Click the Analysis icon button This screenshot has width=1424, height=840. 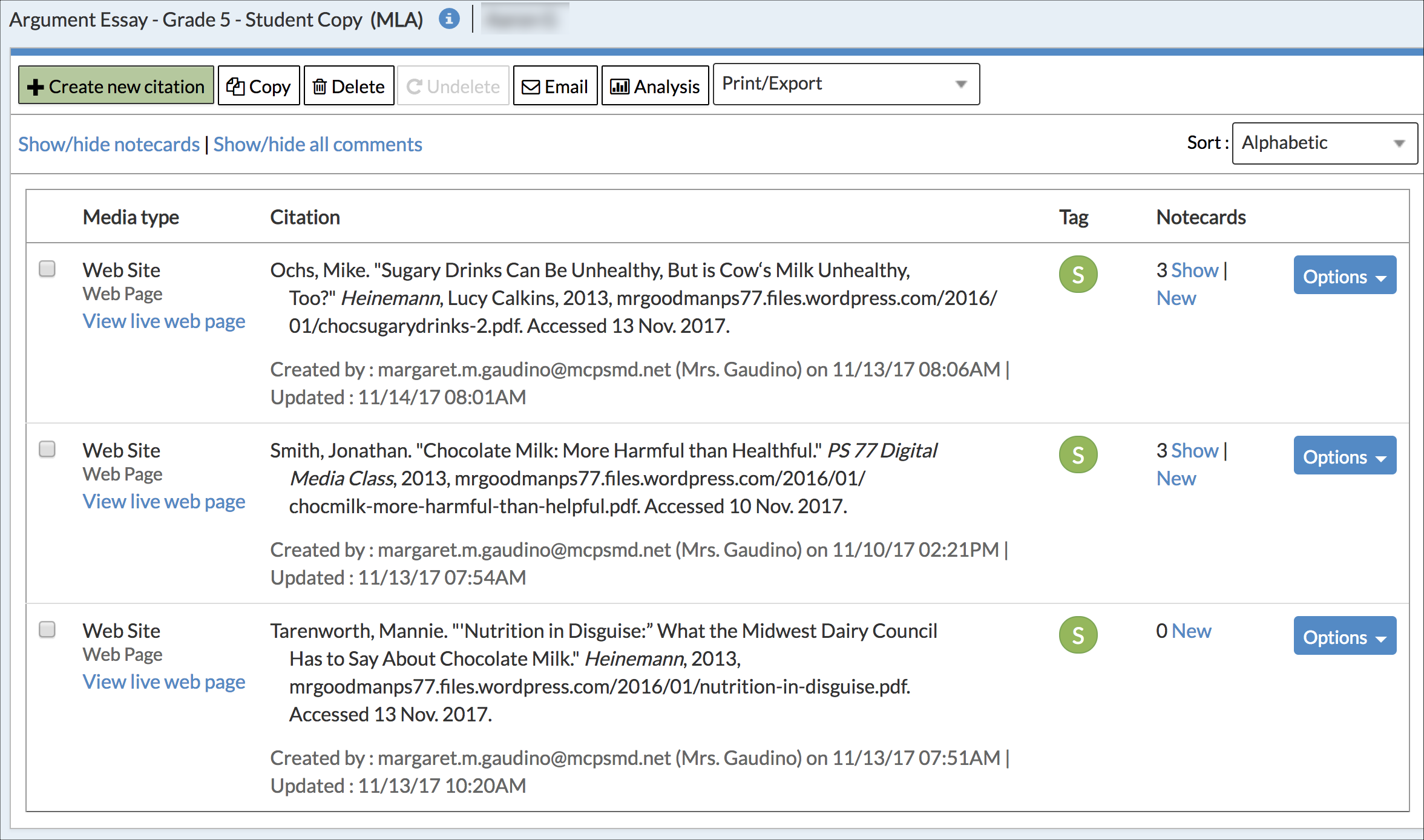coord(656,86)
